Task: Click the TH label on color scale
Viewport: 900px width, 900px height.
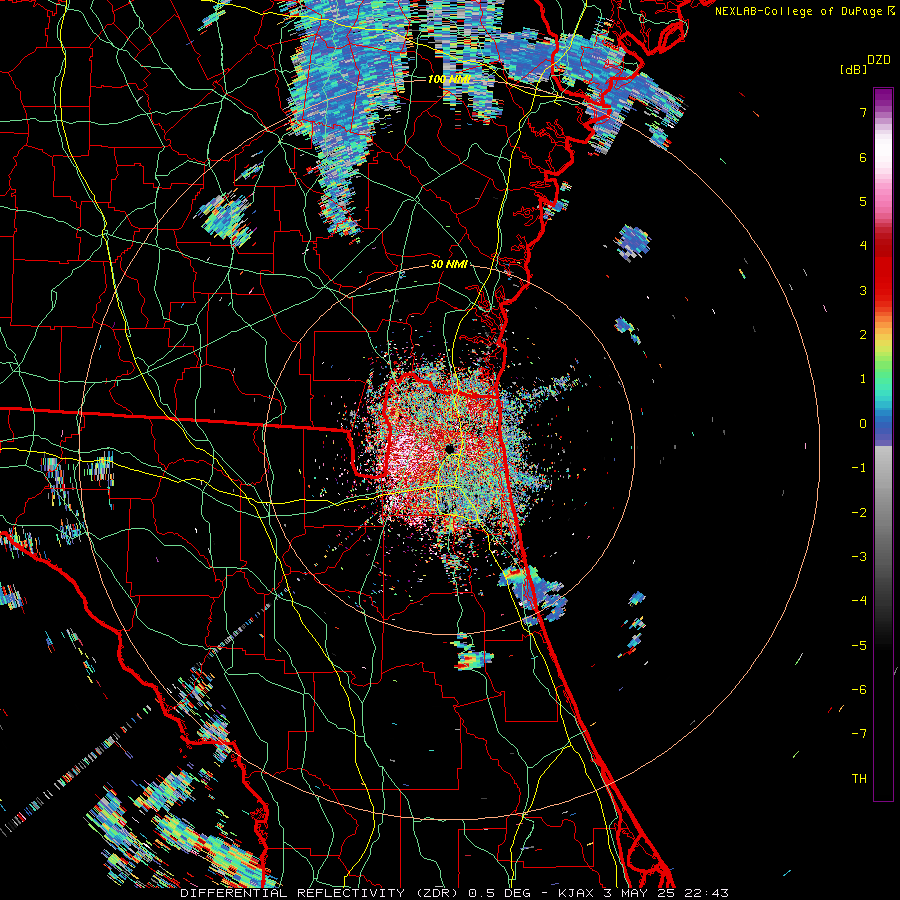Action: [859, 778]
